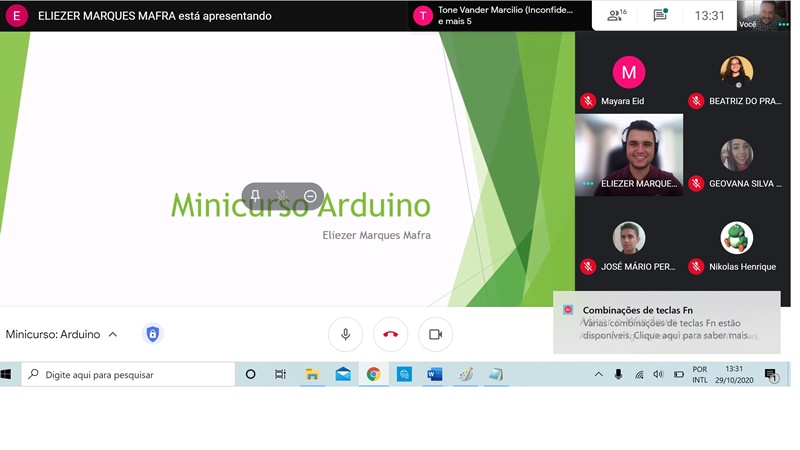800x450 pixels.
Task: Click your own video thumbnail labeled Você
Action: (763, 15)
